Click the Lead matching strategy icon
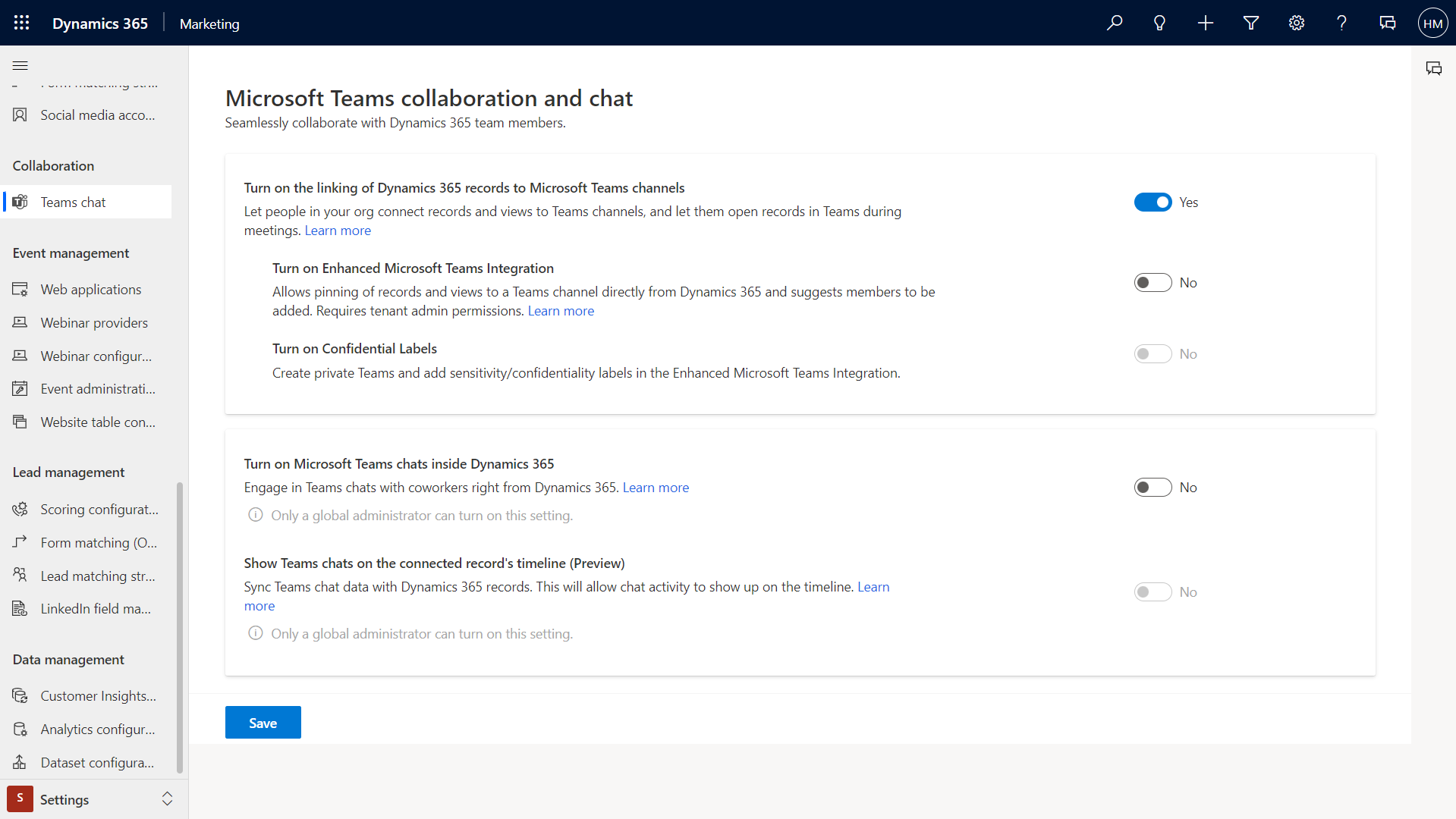1456x819 pixels. coord(20,576)
